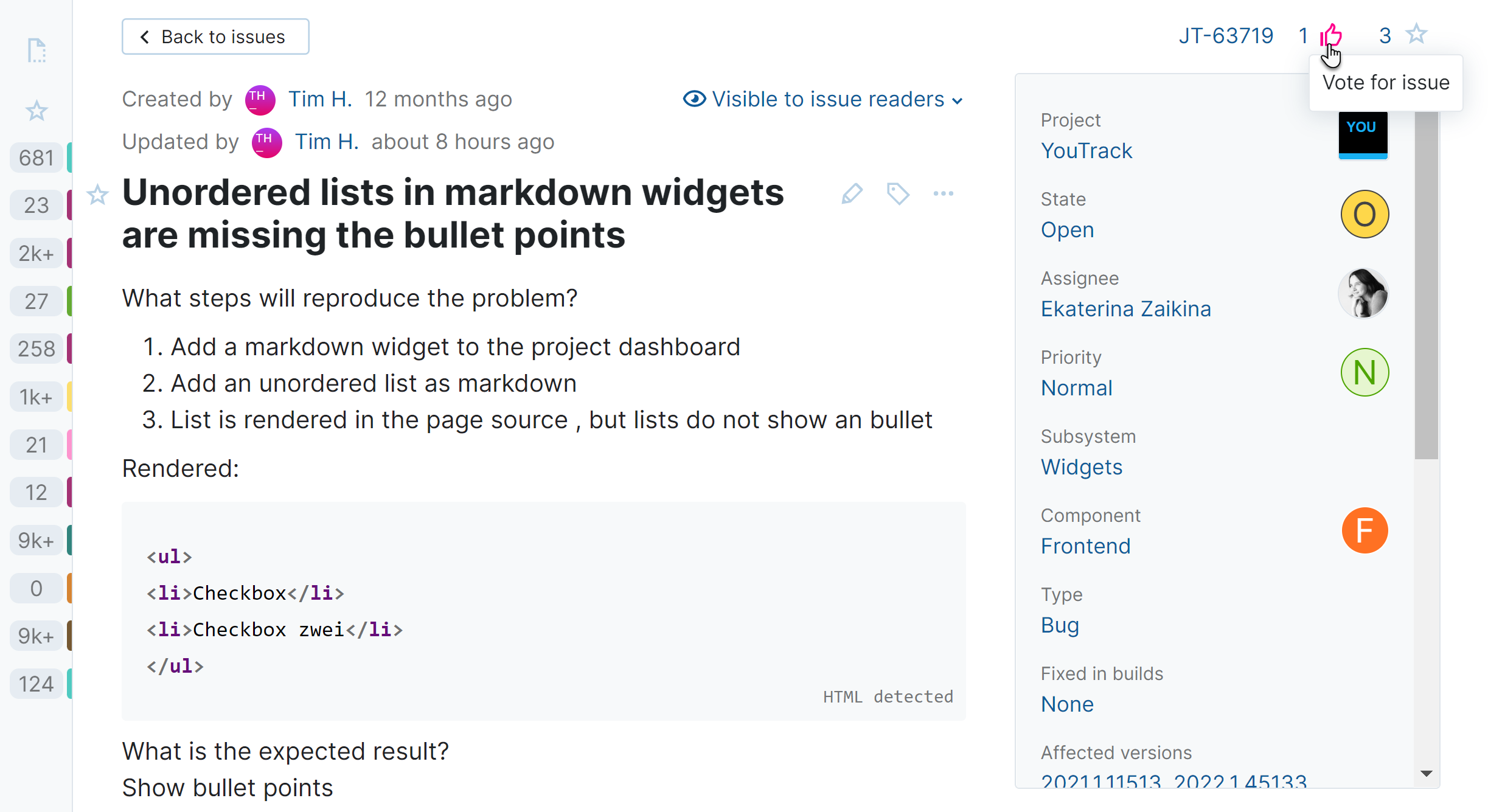Change the State field value 'Open'
Screen dimensions: 1488x812
[1067, 230]
